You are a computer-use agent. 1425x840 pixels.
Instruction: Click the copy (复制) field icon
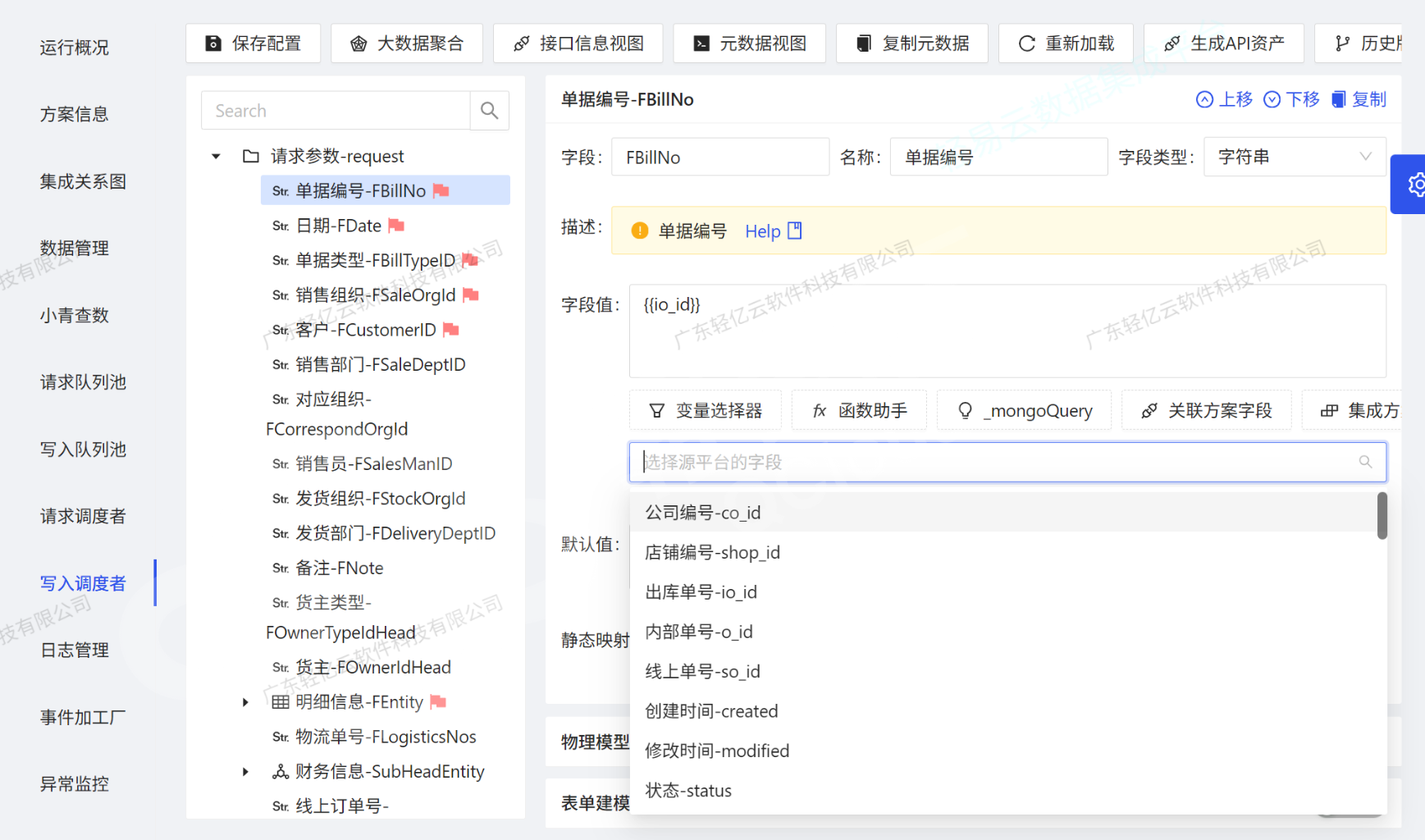[x=1339, y=99]
